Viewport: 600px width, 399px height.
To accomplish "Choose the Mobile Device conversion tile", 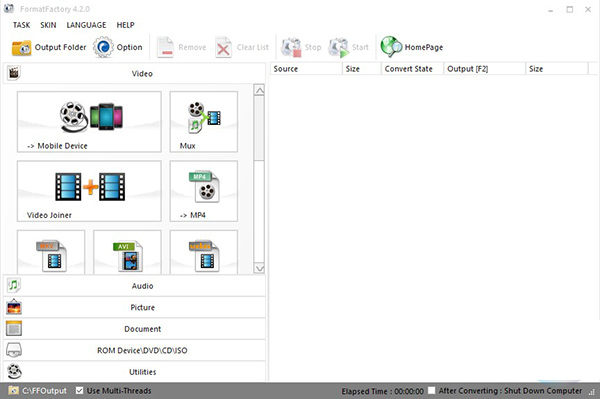I will coord(89,122).
